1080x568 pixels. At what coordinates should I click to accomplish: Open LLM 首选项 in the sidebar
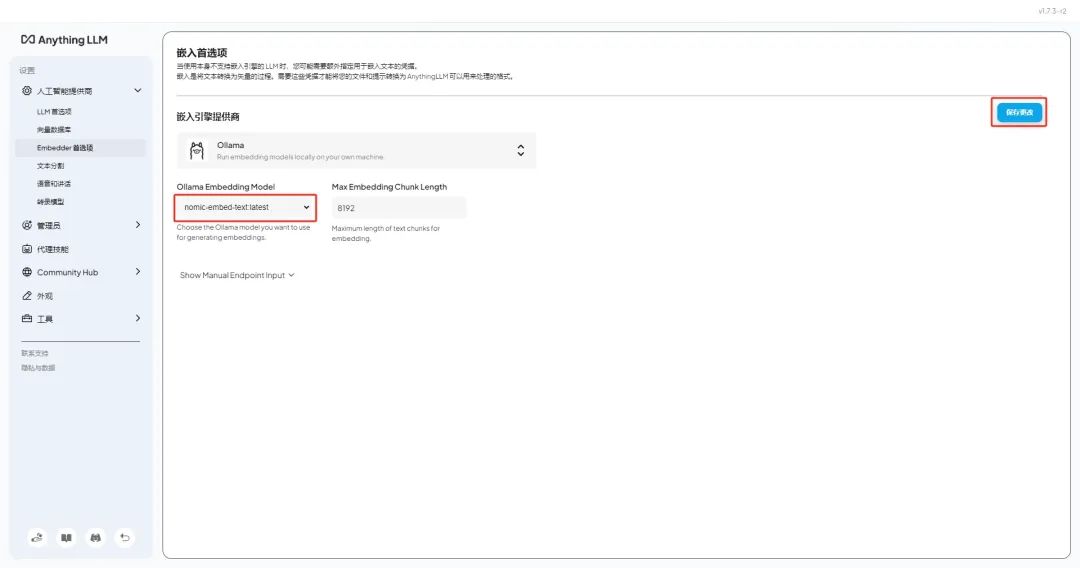tap(54, 112)
